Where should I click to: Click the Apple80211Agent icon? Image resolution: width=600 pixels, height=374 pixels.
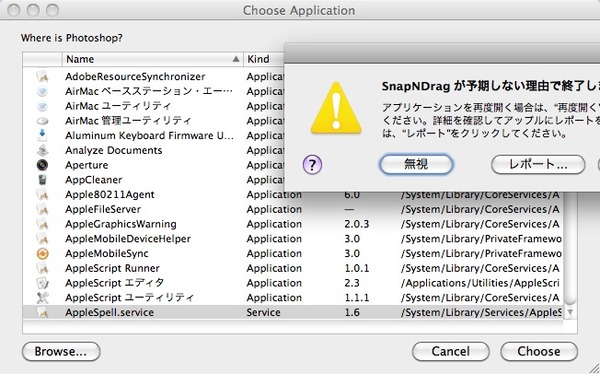point(42,194)
